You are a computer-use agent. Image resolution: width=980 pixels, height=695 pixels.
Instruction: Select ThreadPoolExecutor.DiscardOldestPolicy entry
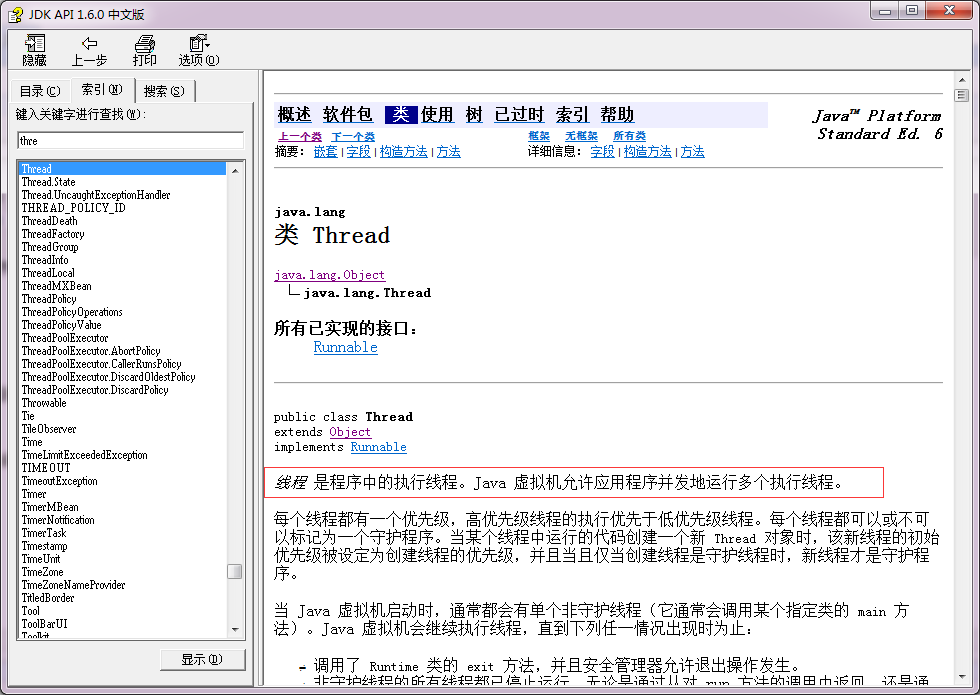coord(108,377)
